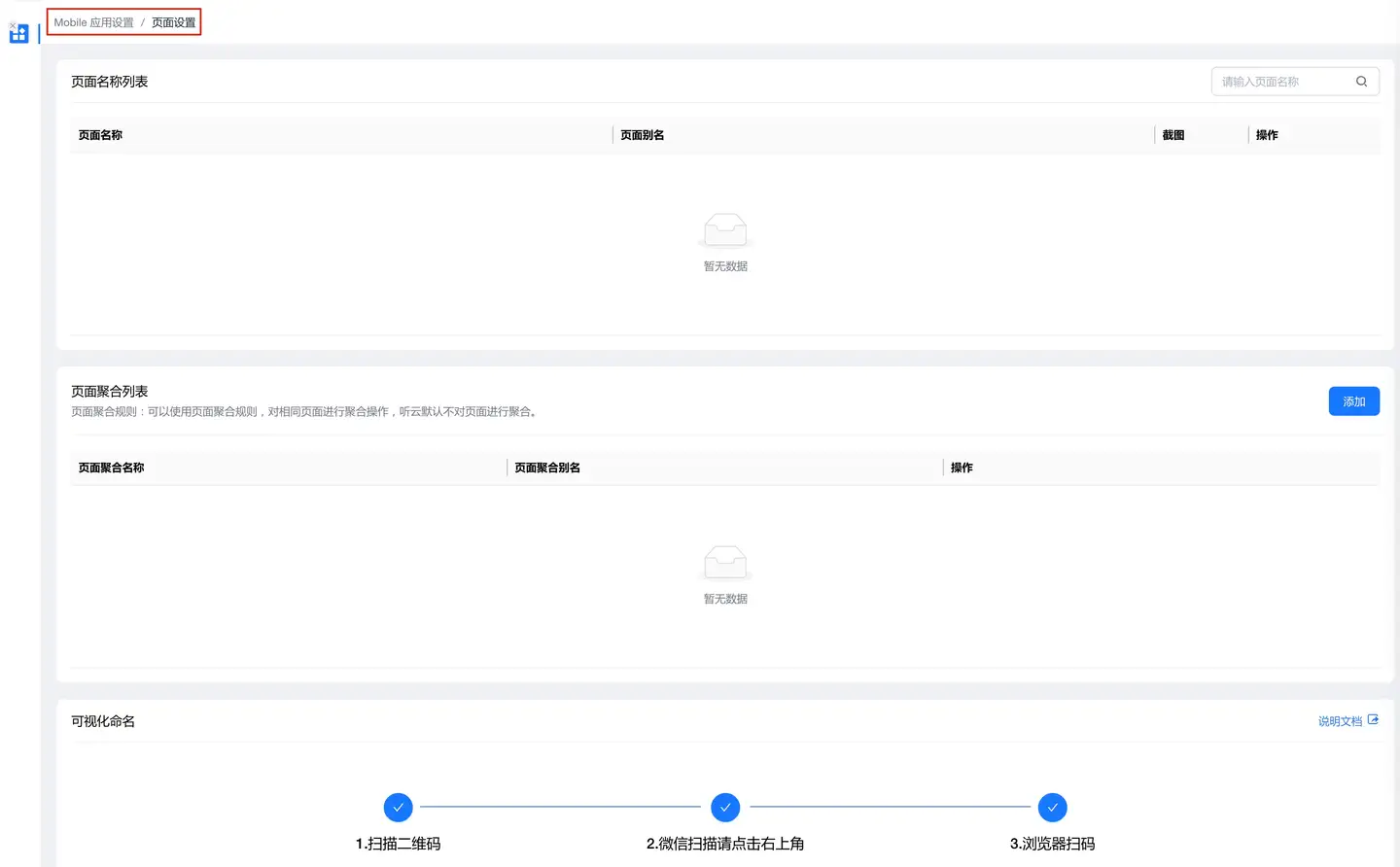Click the step 1 扫描二维码 checkmark circle
Viewport: 1400px width, 867px height.
coord(398,808)
